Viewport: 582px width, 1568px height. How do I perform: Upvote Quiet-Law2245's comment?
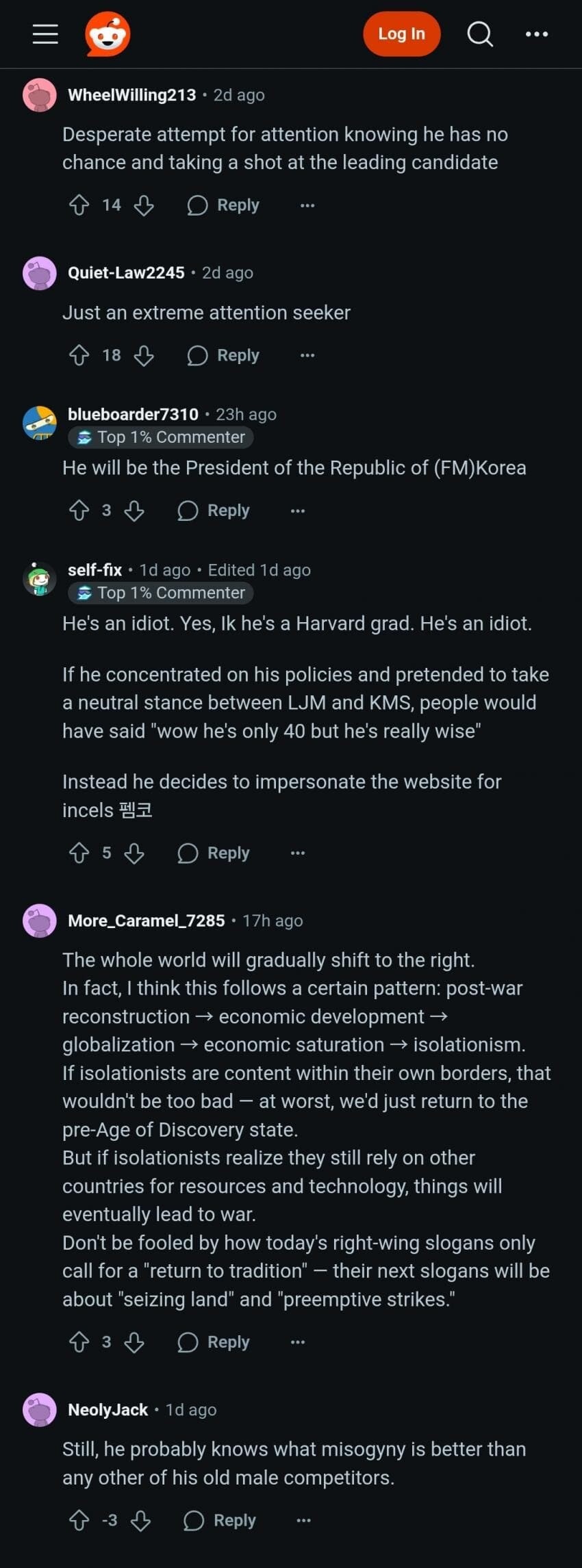tap(79, 355)
